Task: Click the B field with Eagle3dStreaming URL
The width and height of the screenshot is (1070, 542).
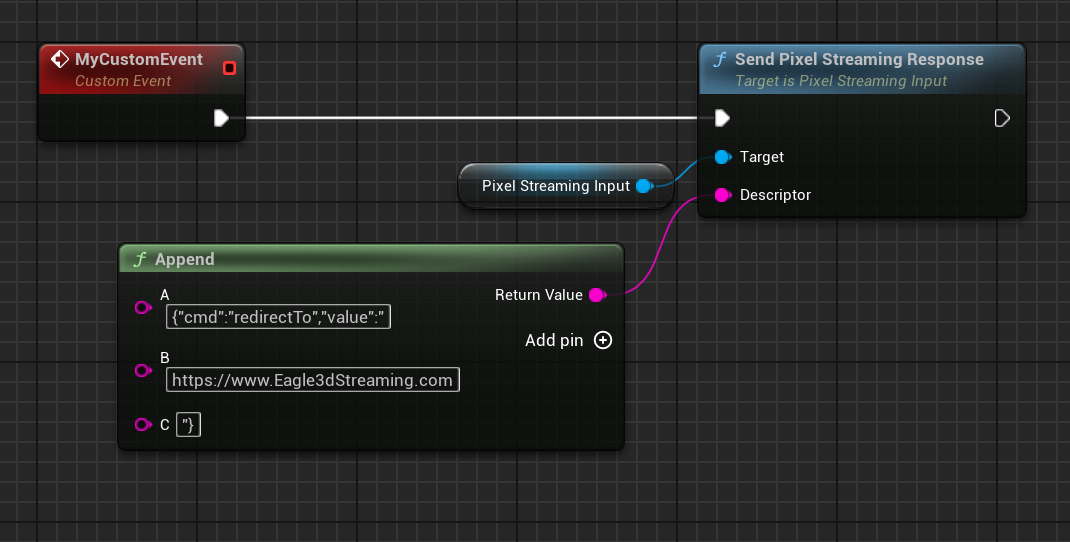Action: [312, 380]
